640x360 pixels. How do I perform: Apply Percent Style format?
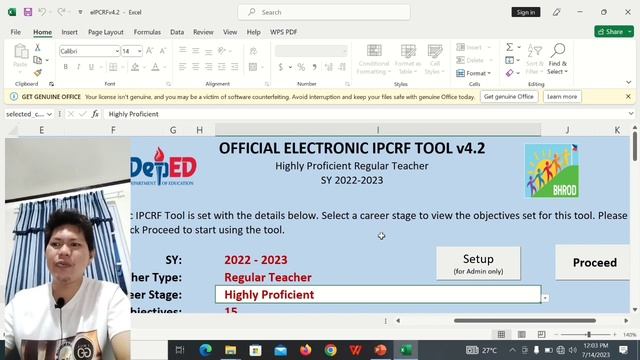tap(301, 67)
